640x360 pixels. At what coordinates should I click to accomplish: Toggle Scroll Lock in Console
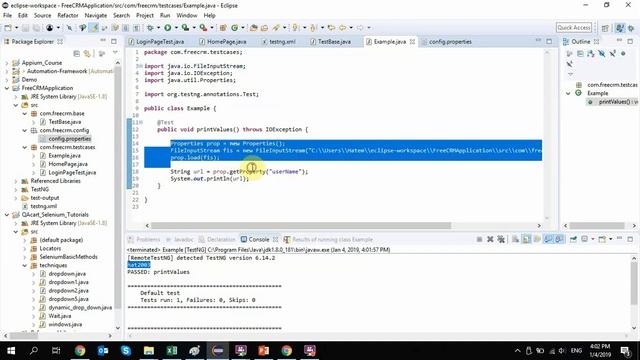526,239
